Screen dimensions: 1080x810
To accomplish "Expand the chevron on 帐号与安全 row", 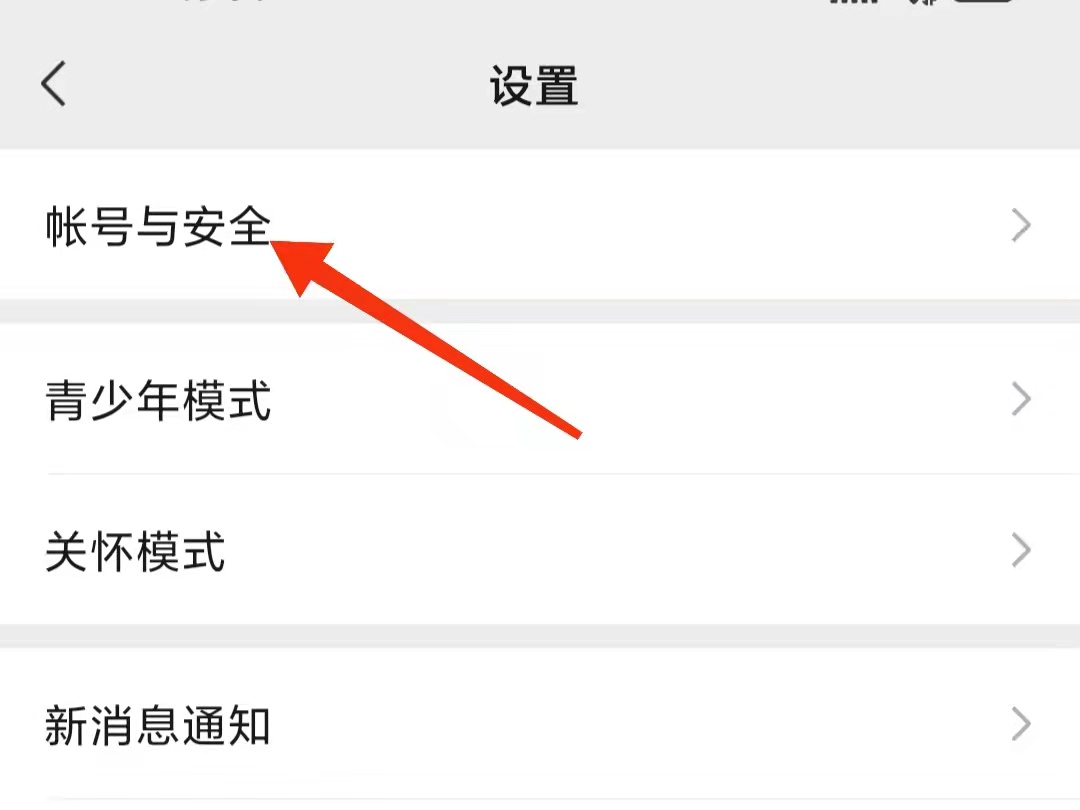I will (1021, 225).
